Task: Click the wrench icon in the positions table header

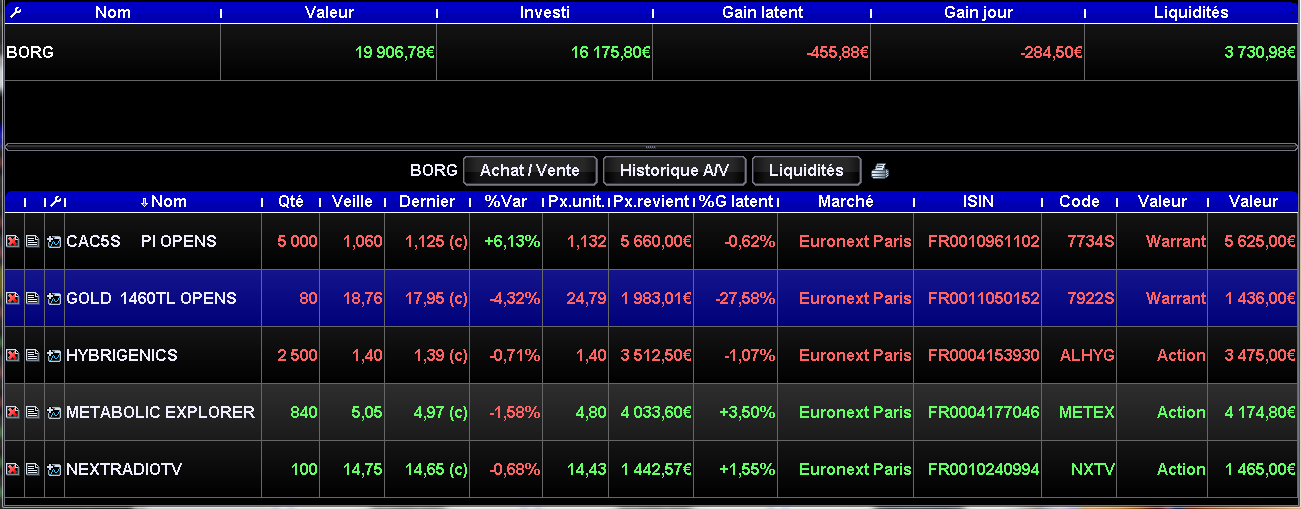Action: click(56, 202)
